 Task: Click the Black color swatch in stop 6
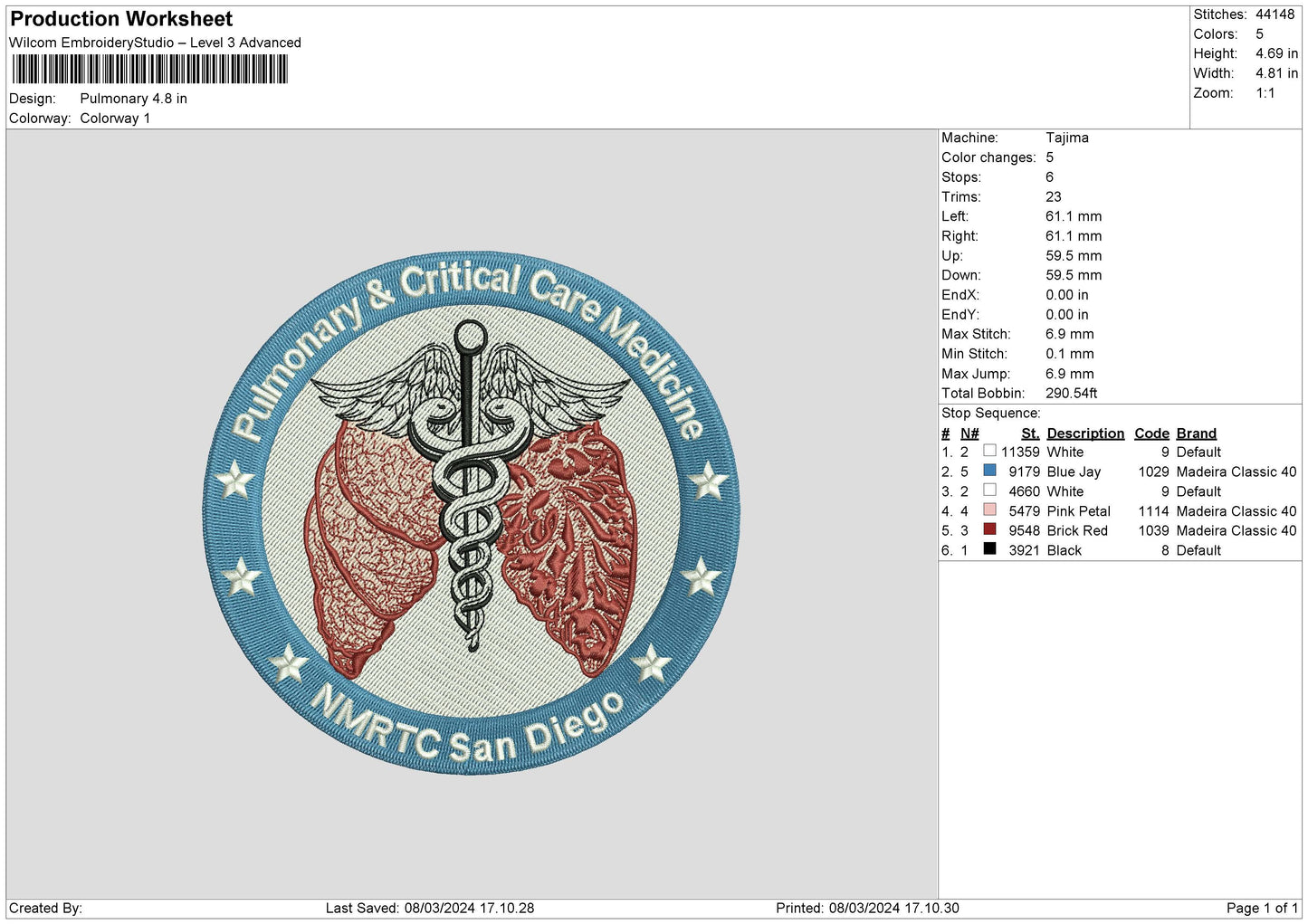pos(989,548)
